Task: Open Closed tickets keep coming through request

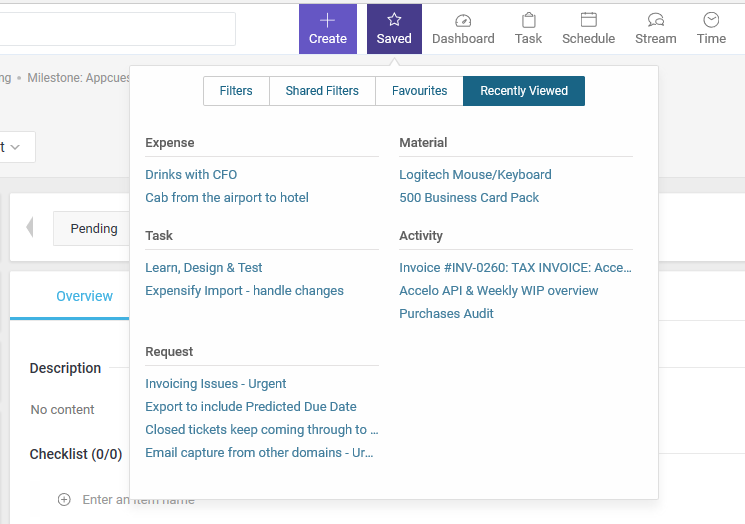Action: 262,429
